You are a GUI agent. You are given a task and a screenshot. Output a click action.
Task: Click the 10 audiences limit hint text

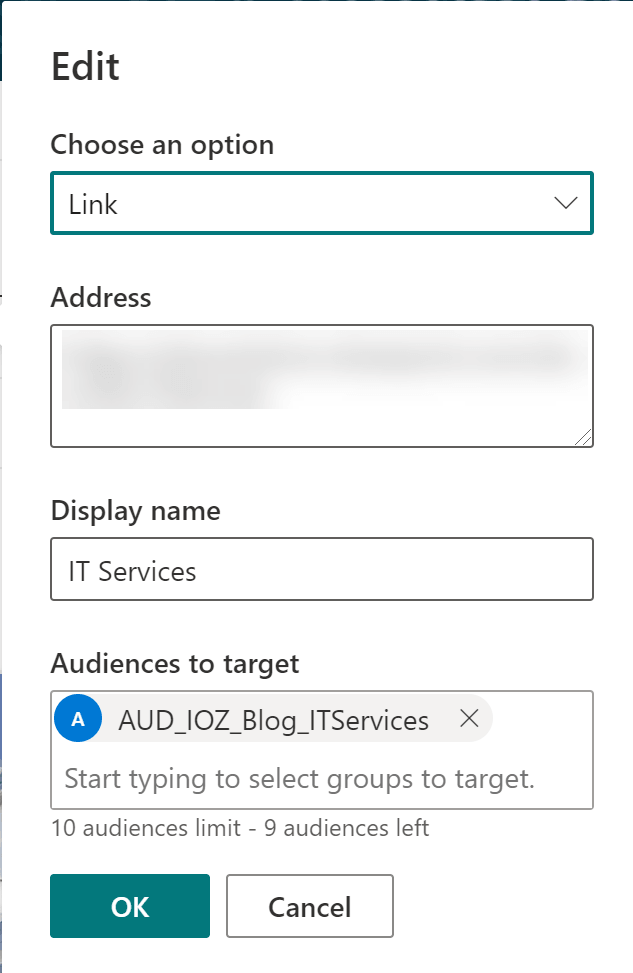click(239, 827)
